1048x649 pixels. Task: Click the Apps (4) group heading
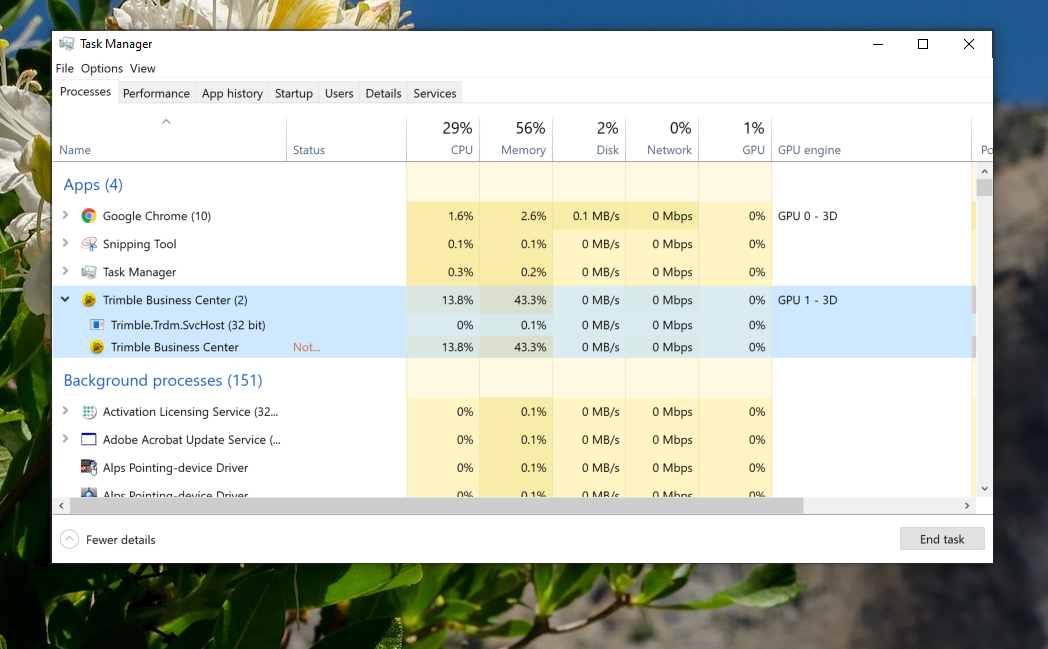(x=93, y=184)
